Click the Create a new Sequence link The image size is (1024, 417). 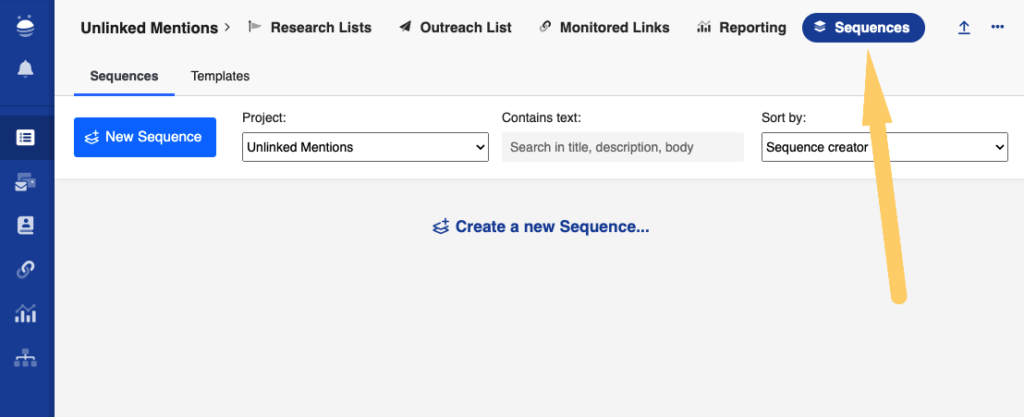pyautogui.click(x=541, y=227)
